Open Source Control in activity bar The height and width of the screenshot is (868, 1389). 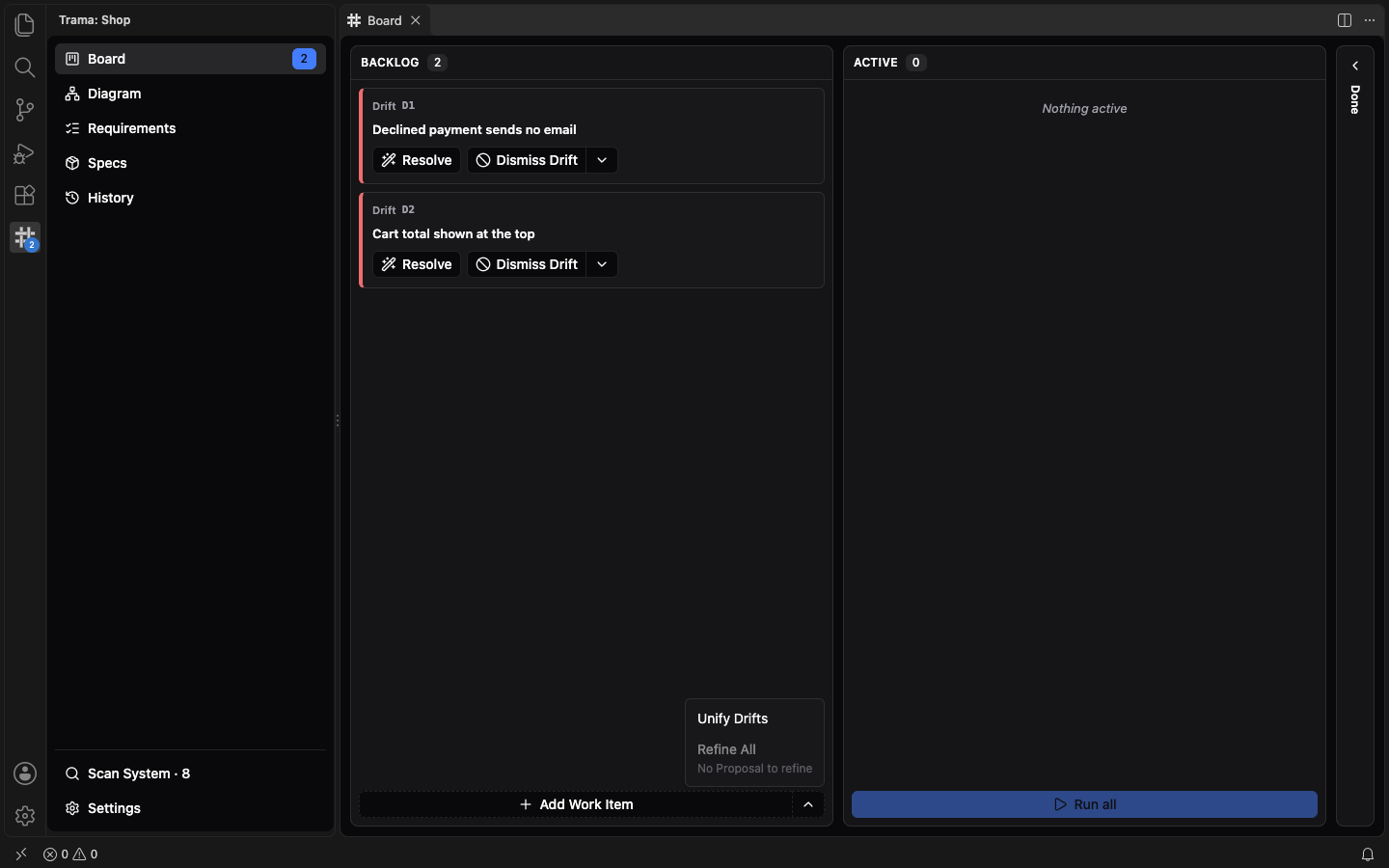pos(25,110)
